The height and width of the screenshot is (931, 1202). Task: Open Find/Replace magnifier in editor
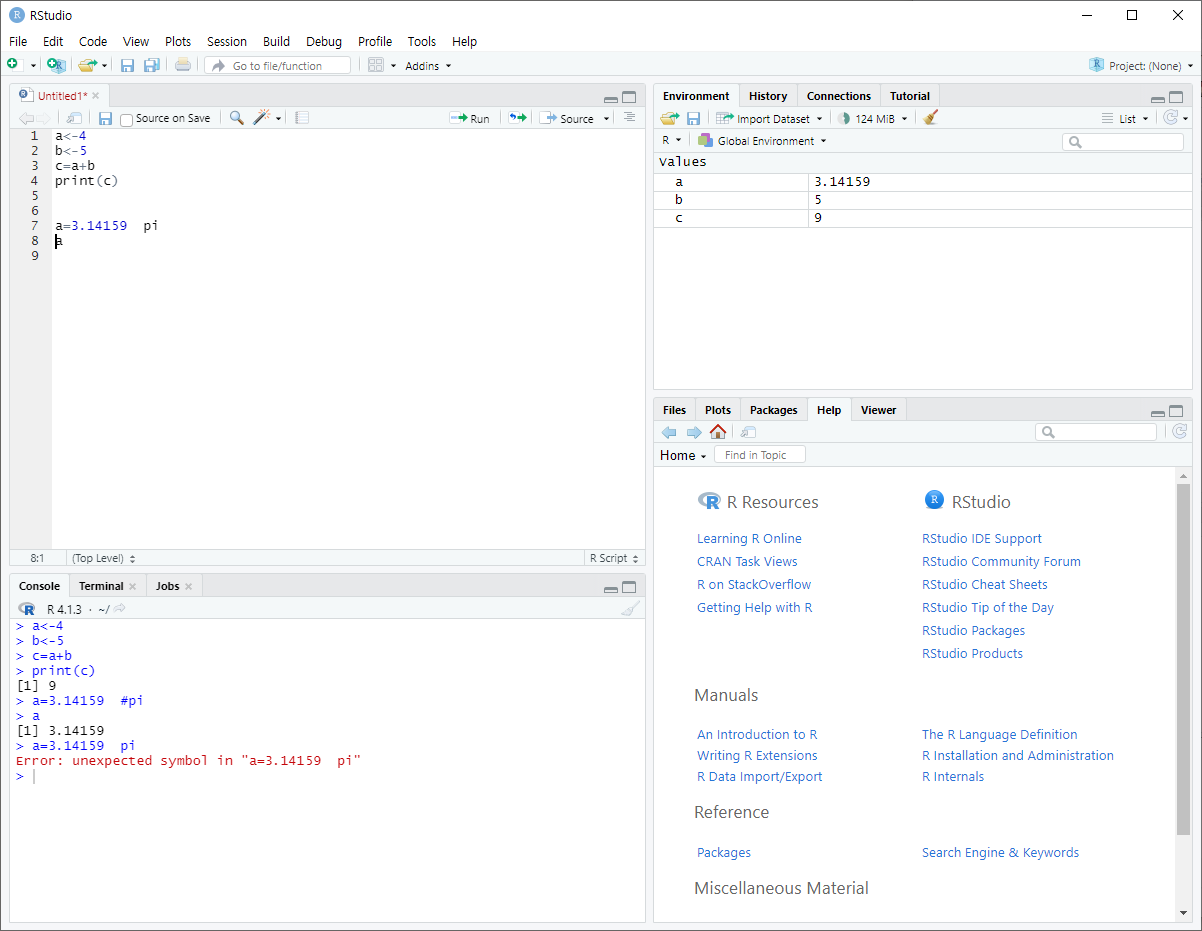pyautogui.click(x=236, y=118)
